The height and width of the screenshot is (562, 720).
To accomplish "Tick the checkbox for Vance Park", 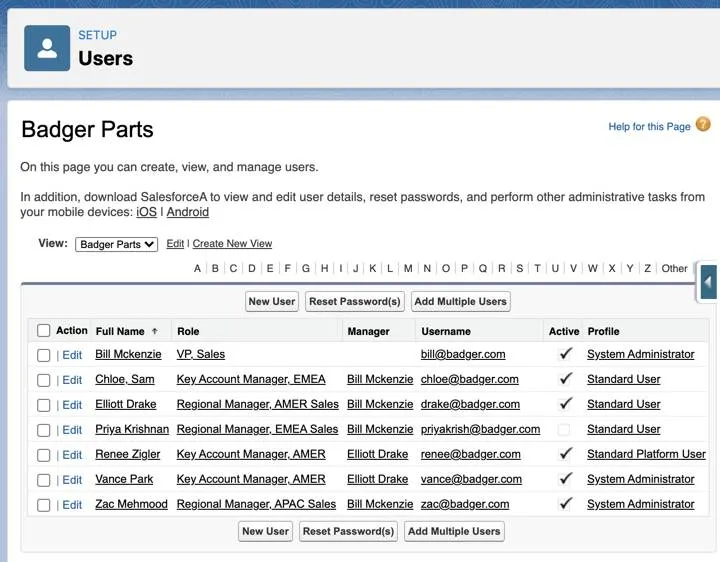I will [44, 480].
